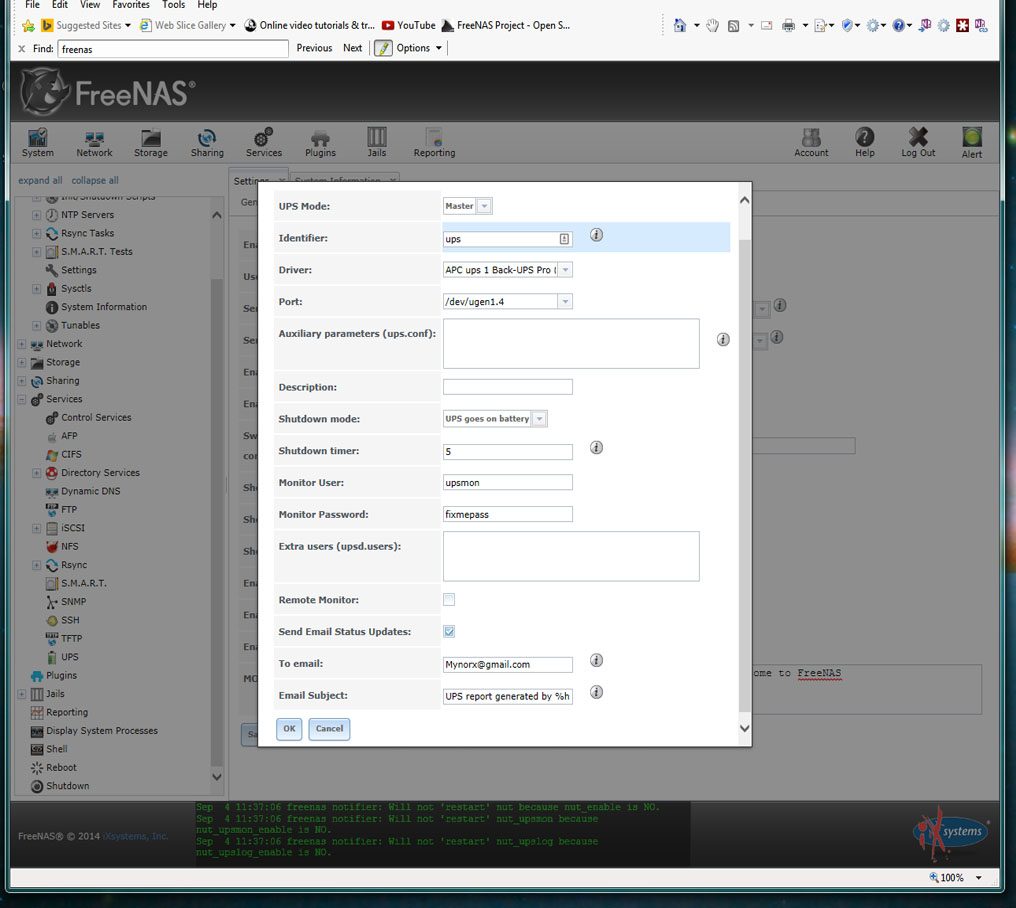The width and height of the screenshot is (1016, 908).
Task: Open the Sharing toolbar icon
Action: [x=207, y=143]
